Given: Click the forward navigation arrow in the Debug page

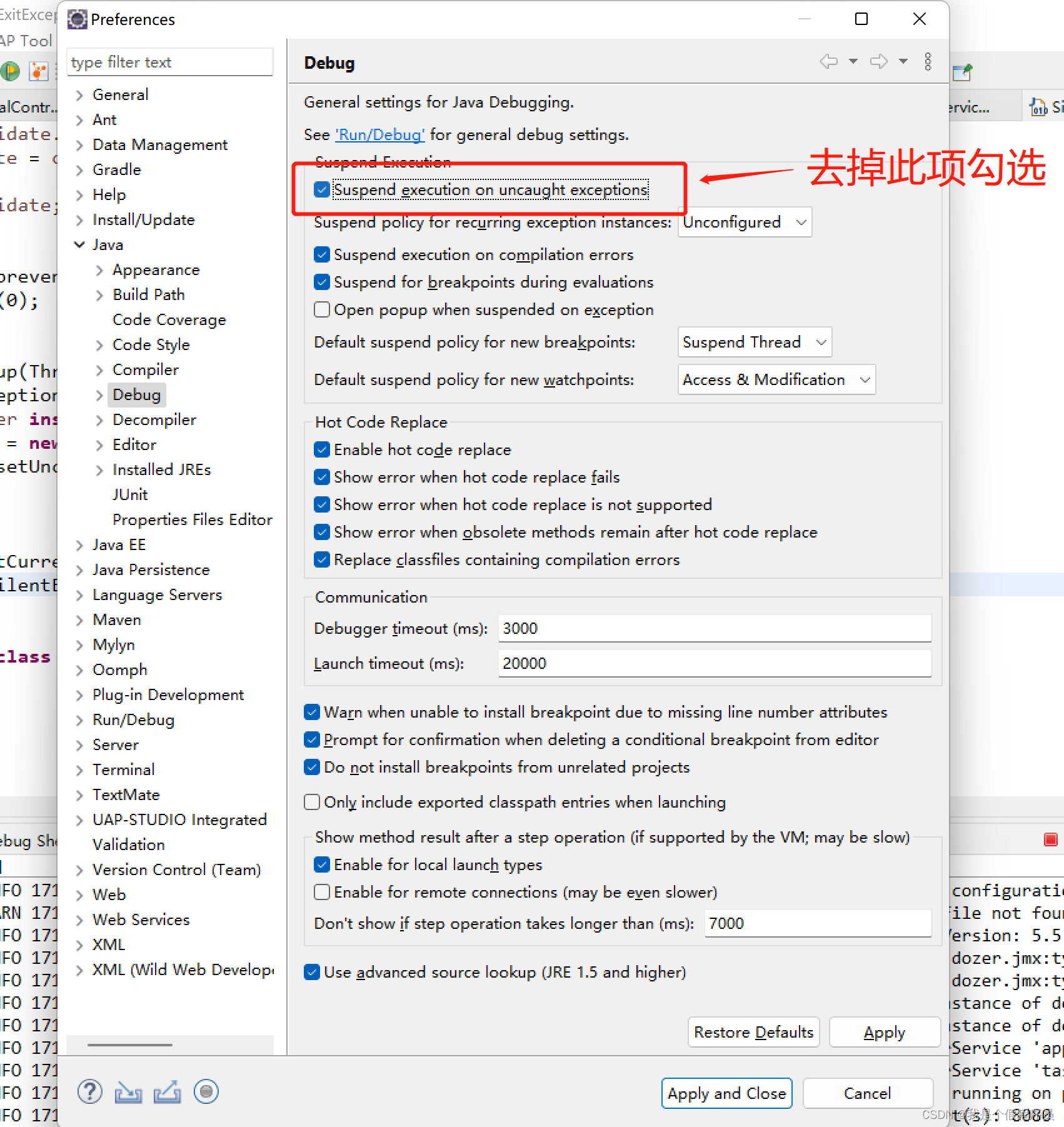Looking at the screenshot, I should coord(879,61).
